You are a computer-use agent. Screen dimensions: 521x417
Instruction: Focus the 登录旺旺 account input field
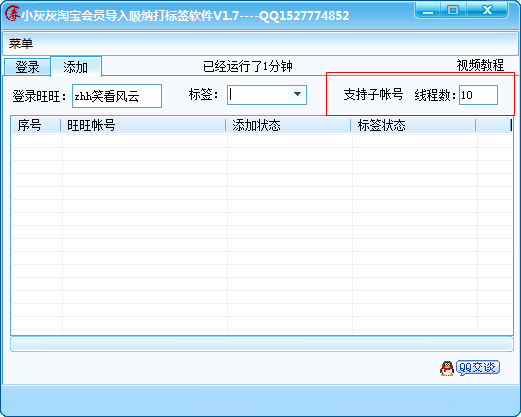coord(117,96)
